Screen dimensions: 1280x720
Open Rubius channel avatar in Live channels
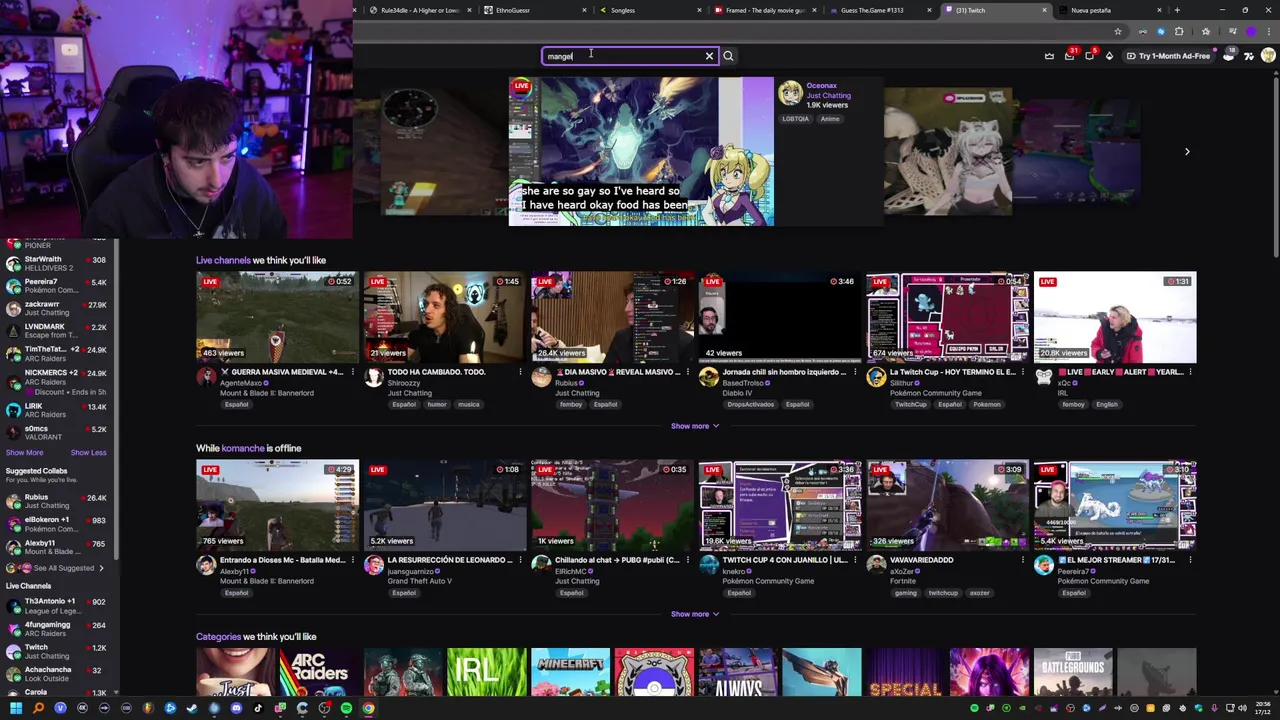click(x=541, y=377)
